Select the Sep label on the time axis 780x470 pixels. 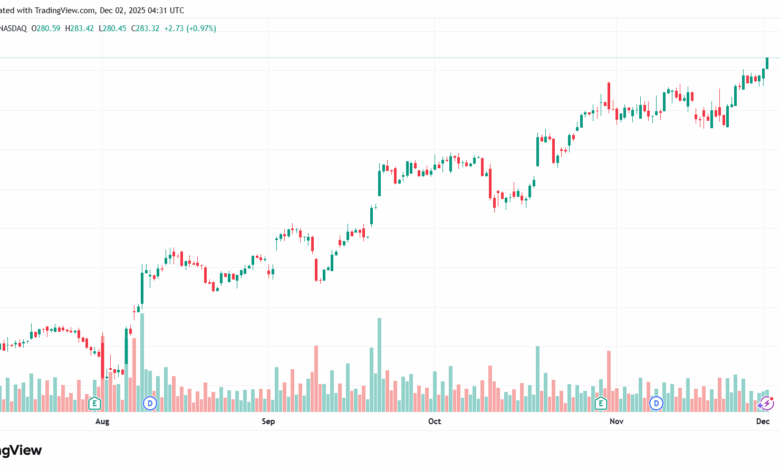point(268,421)
